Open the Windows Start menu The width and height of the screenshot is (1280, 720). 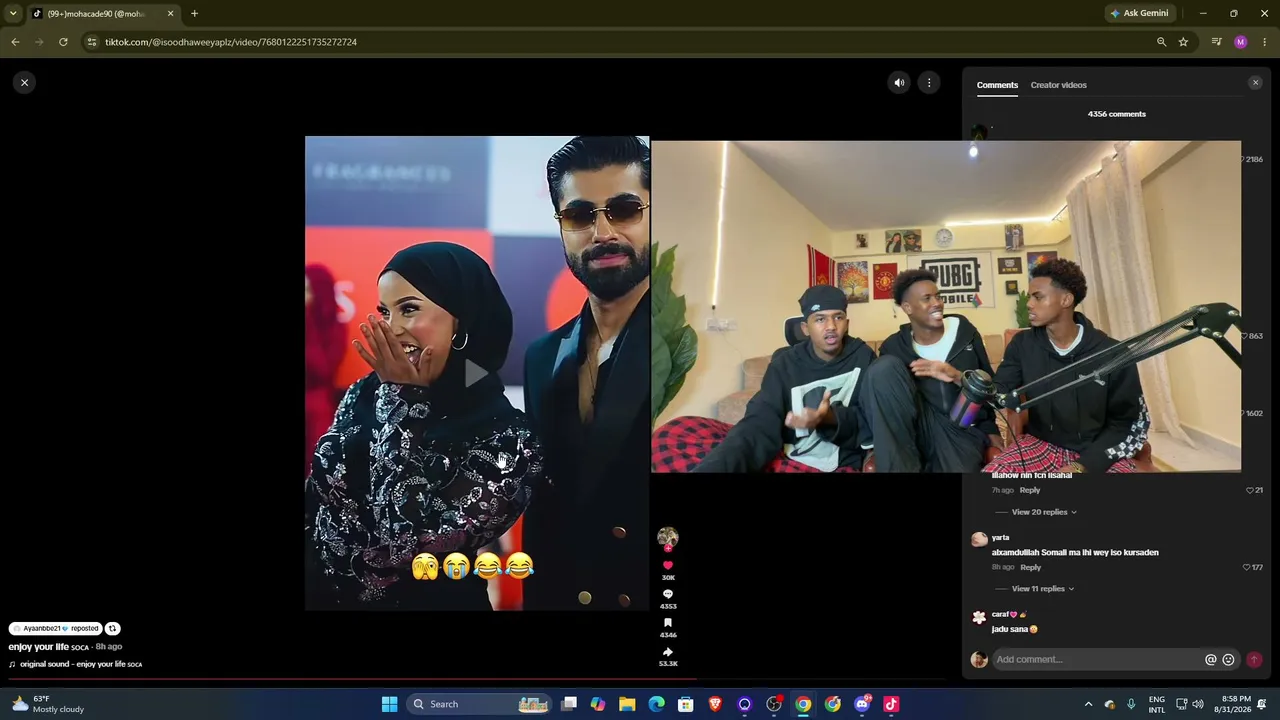pos(389,704)
